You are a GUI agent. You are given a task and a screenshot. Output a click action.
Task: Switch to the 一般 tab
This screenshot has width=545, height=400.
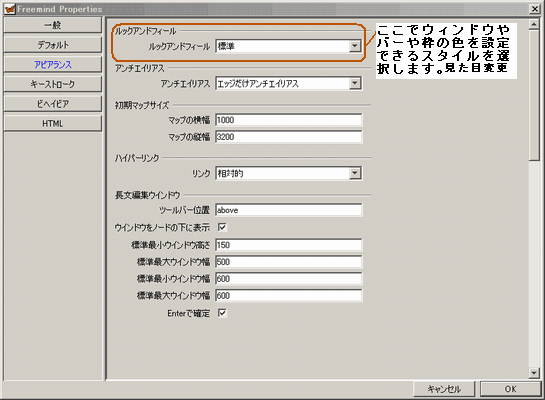pos(52,25)
